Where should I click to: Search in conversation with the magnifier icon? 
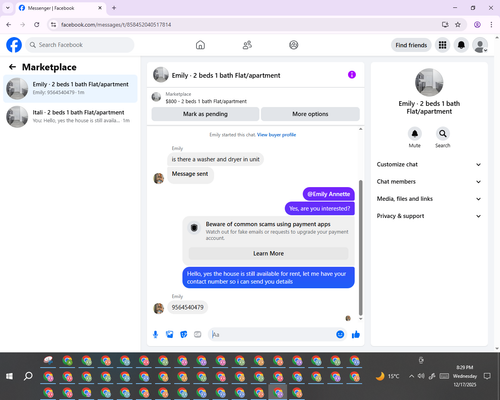443,134
